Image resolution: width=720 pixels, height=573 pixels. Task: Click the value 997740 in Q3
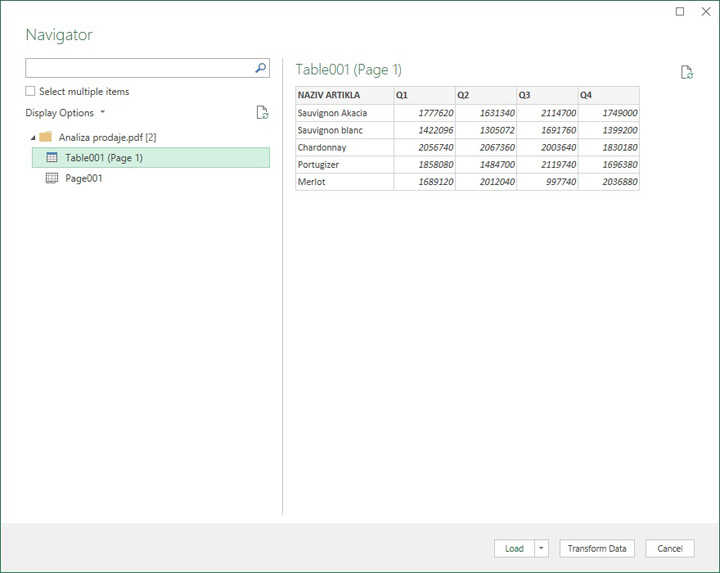pos(547,182)
